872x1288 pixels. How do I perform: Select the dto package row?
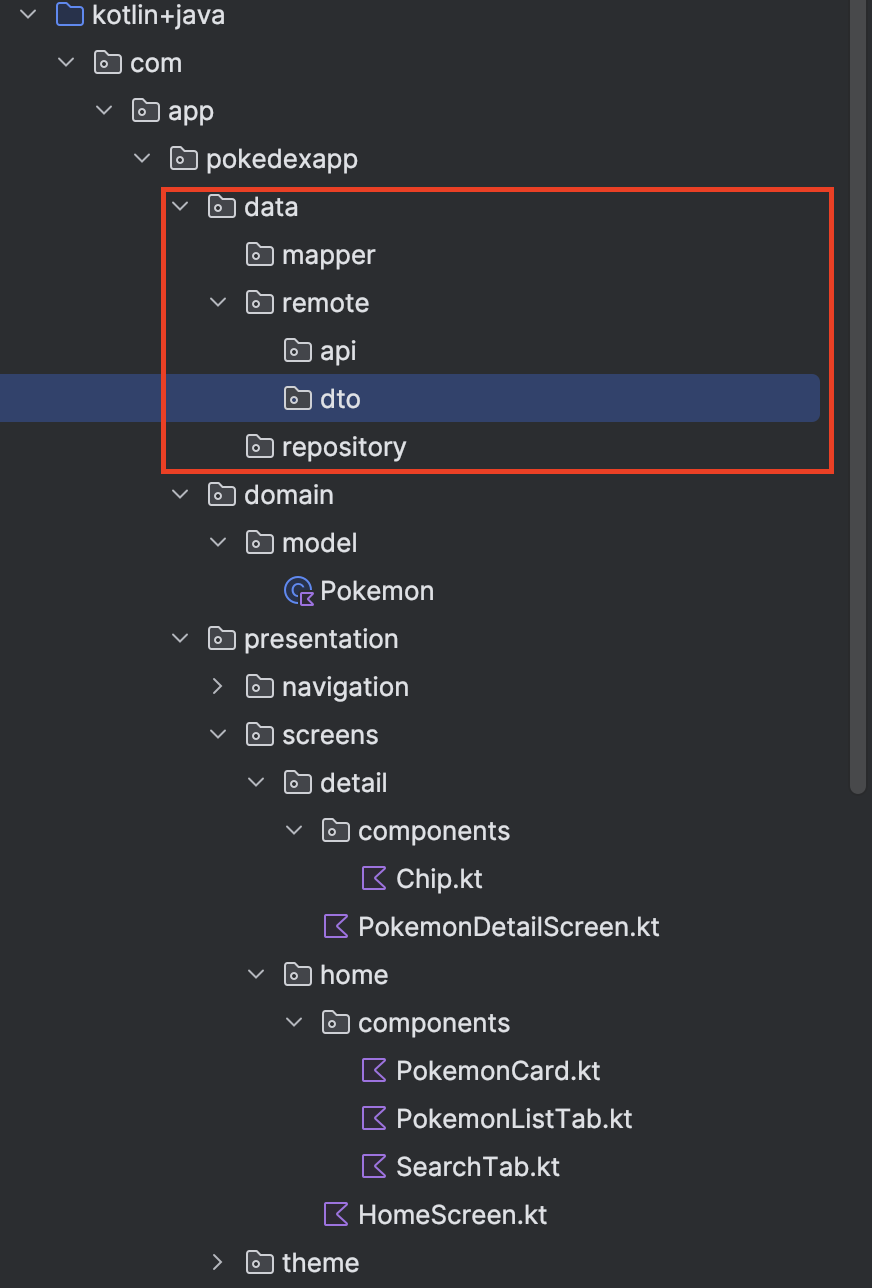click(x=340, y=399)
